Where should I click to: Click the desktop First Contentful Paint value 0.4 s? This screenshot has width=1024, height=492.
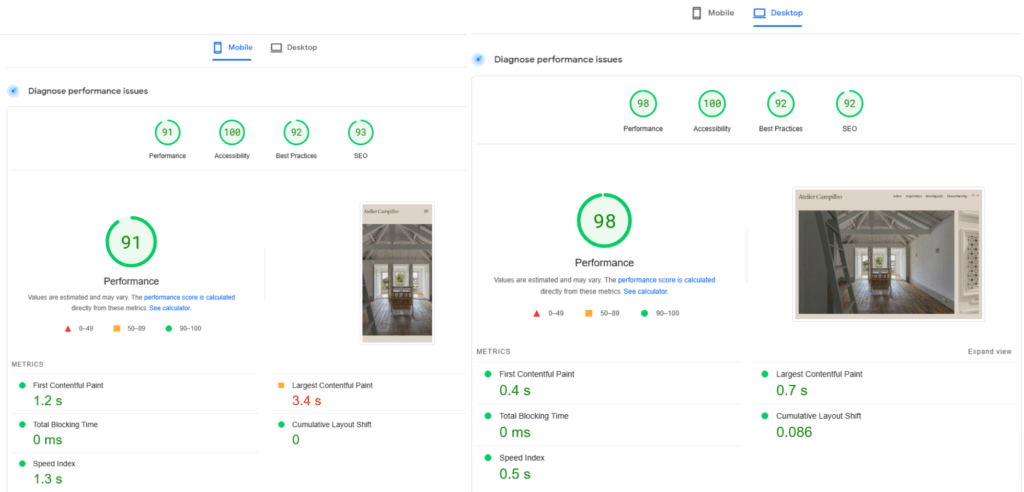pos(515,391)
